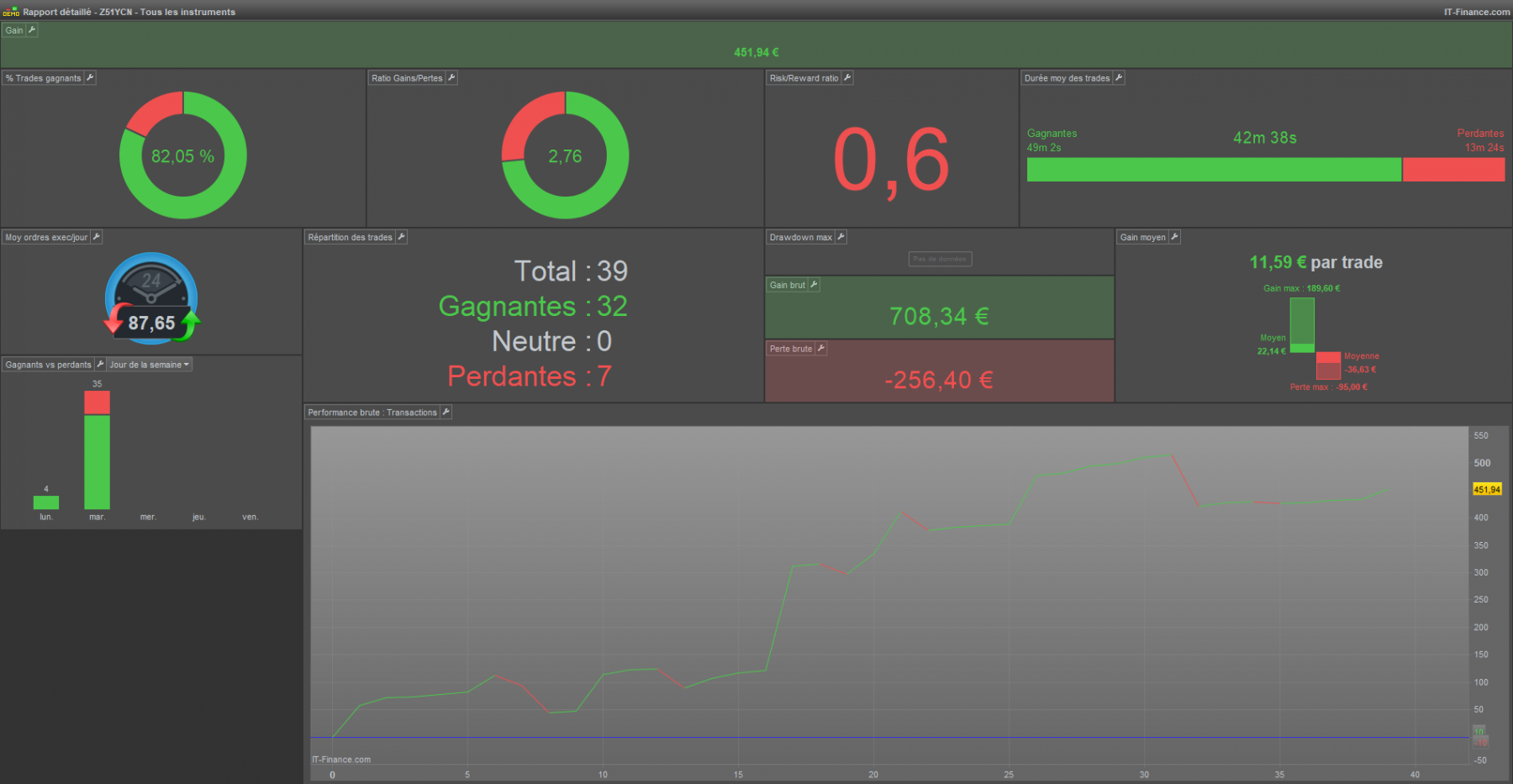The height and width of the screenshot is (784, 1513).
Task: Open settings wrench for Gain panel
Action: (x=32, y=30)
